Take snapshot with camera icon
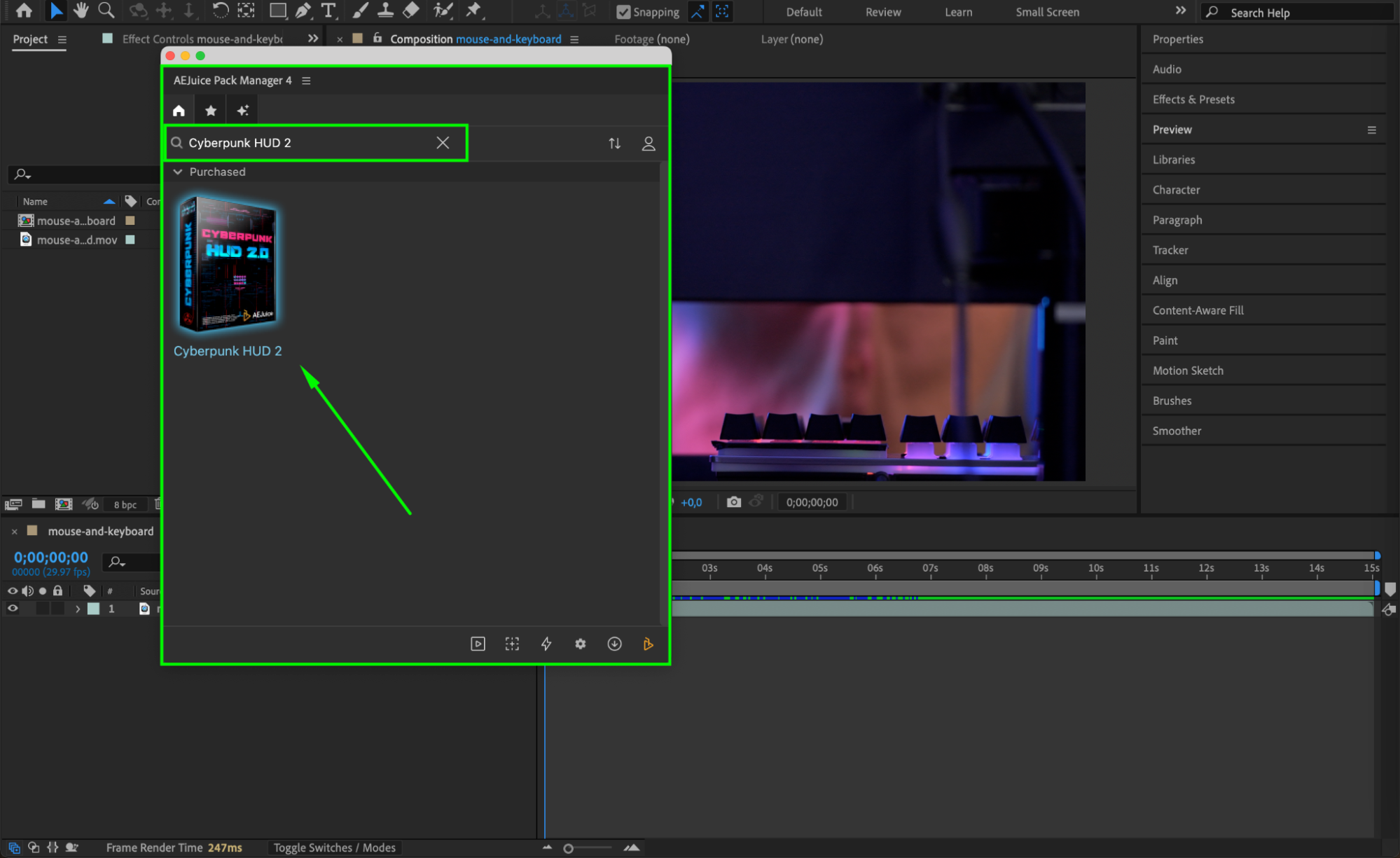 733,502
